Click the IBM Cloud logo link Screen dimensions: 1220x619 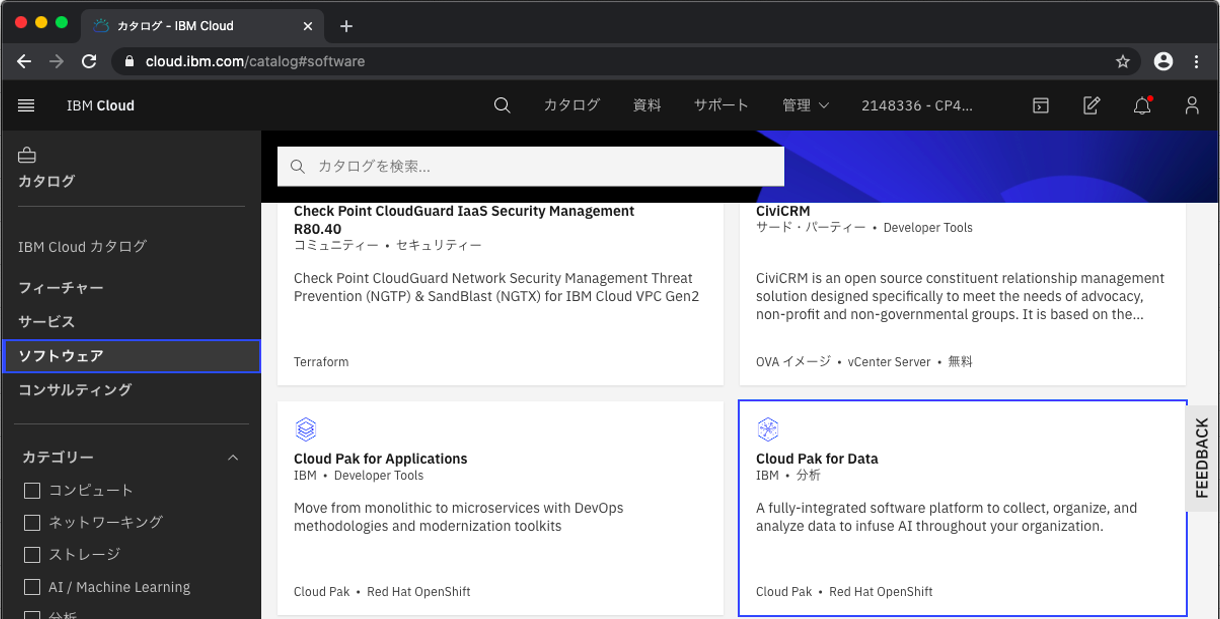point(100,105)
